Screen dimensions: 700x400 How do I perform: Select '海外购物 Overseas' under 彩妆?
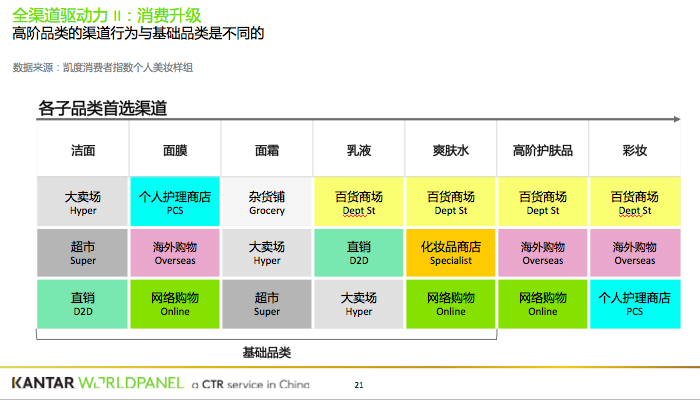click(x=635, y=253)
